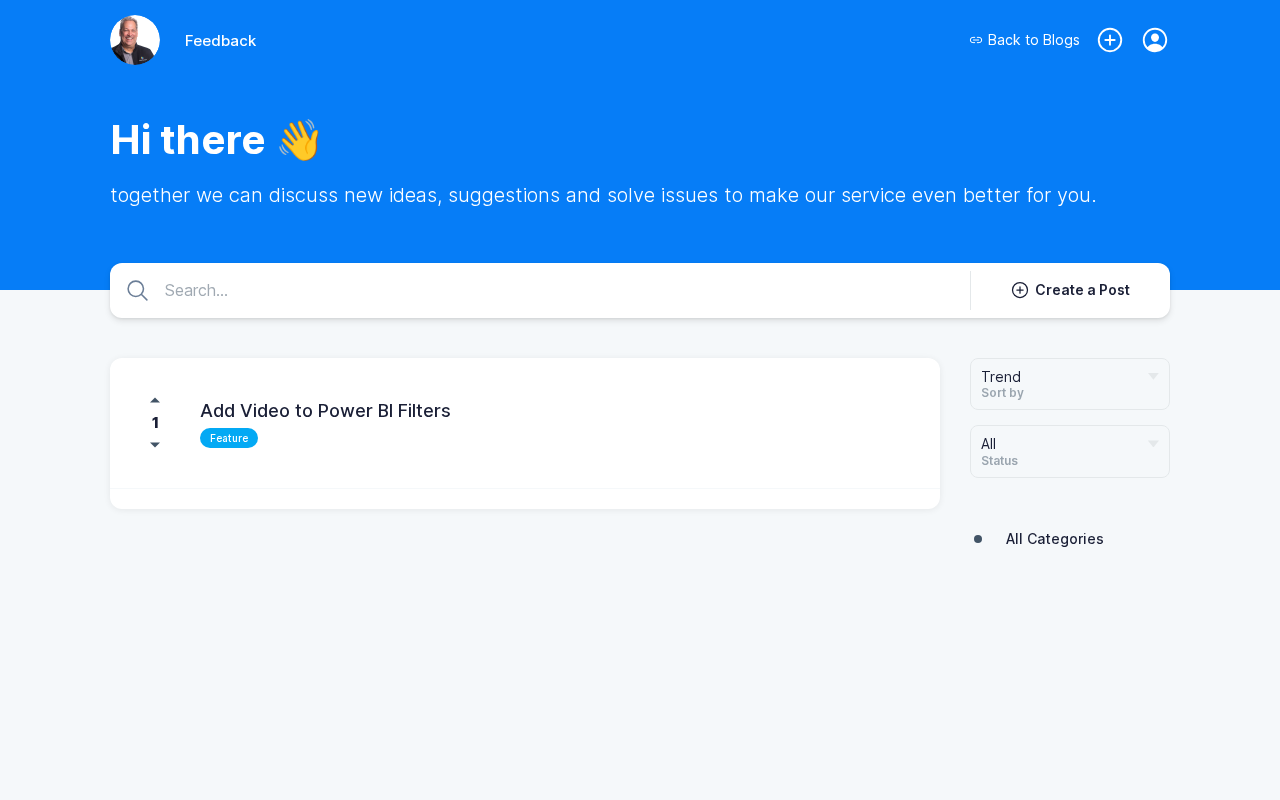Screen dimensions: 1280x800
Task: Downvote the Power BI Filters post
Action: point(155,445)
